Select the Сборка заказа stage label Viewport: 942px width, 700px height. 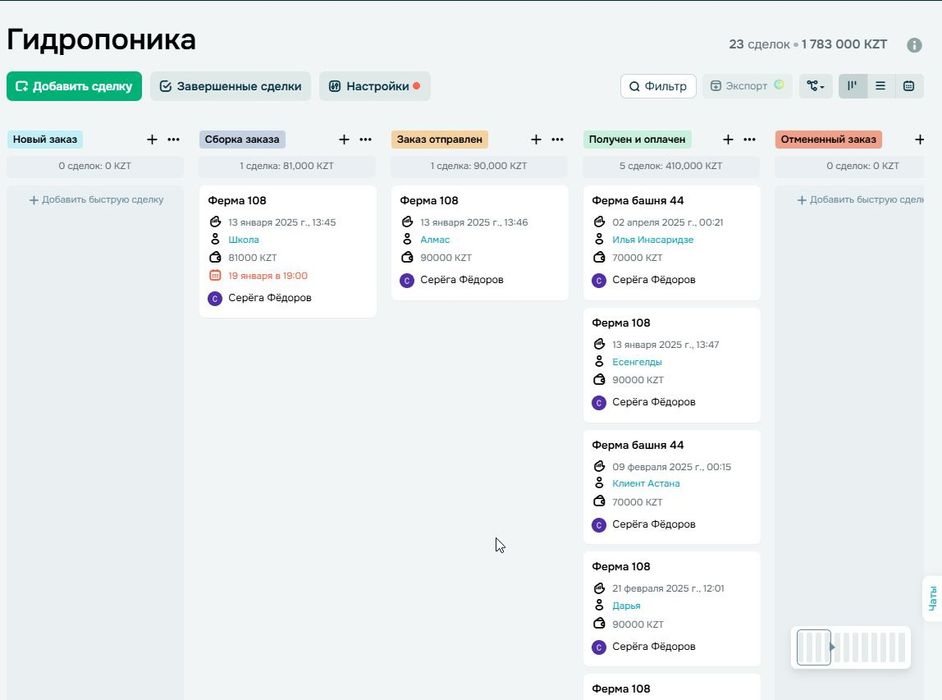pos(242,139)
